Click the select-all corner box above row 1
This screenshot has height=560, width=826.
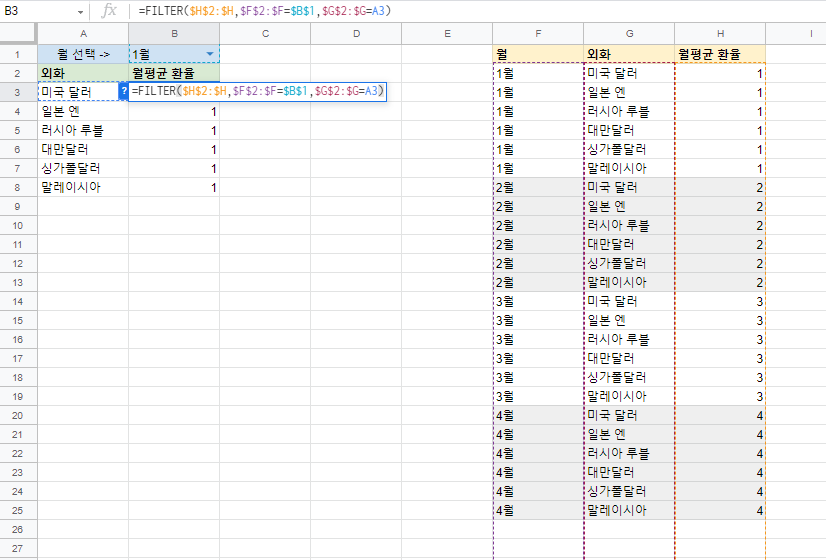pyautogui.click(x=18, y=34)
